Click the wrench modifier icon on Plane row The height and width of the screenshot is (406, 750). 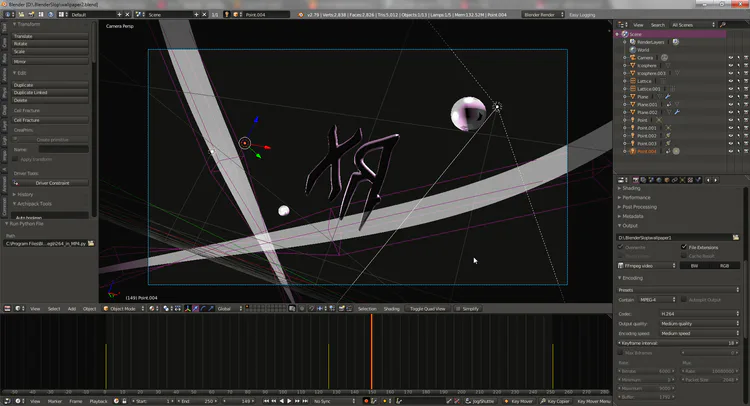(x=668, y=97)
